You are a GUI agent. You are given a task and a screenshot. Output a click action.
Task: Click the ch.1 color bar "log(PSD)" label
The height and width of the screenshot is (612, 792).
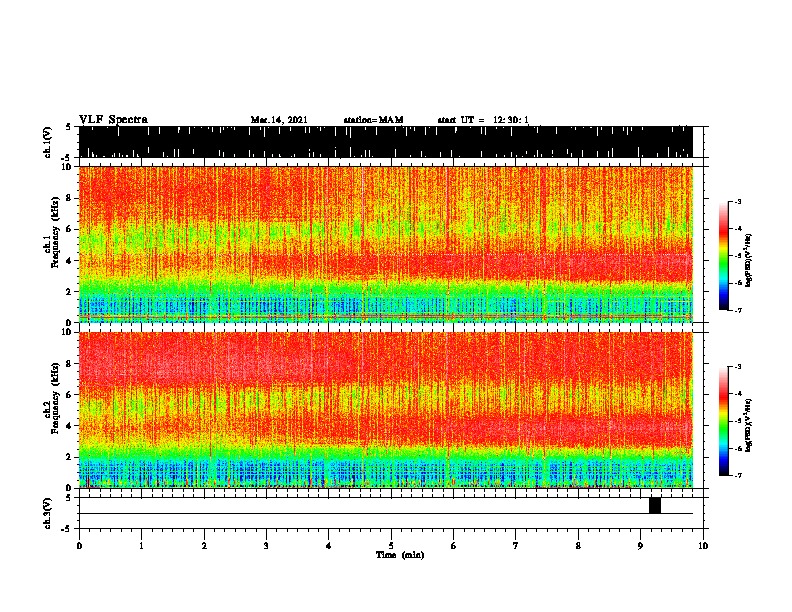749,260
